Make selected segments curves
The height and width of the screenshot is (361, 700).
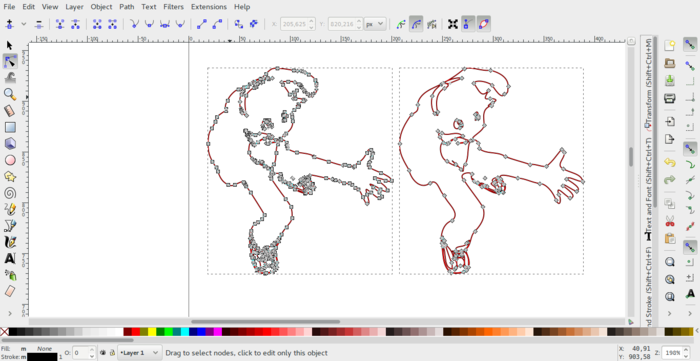pos(217,24)
